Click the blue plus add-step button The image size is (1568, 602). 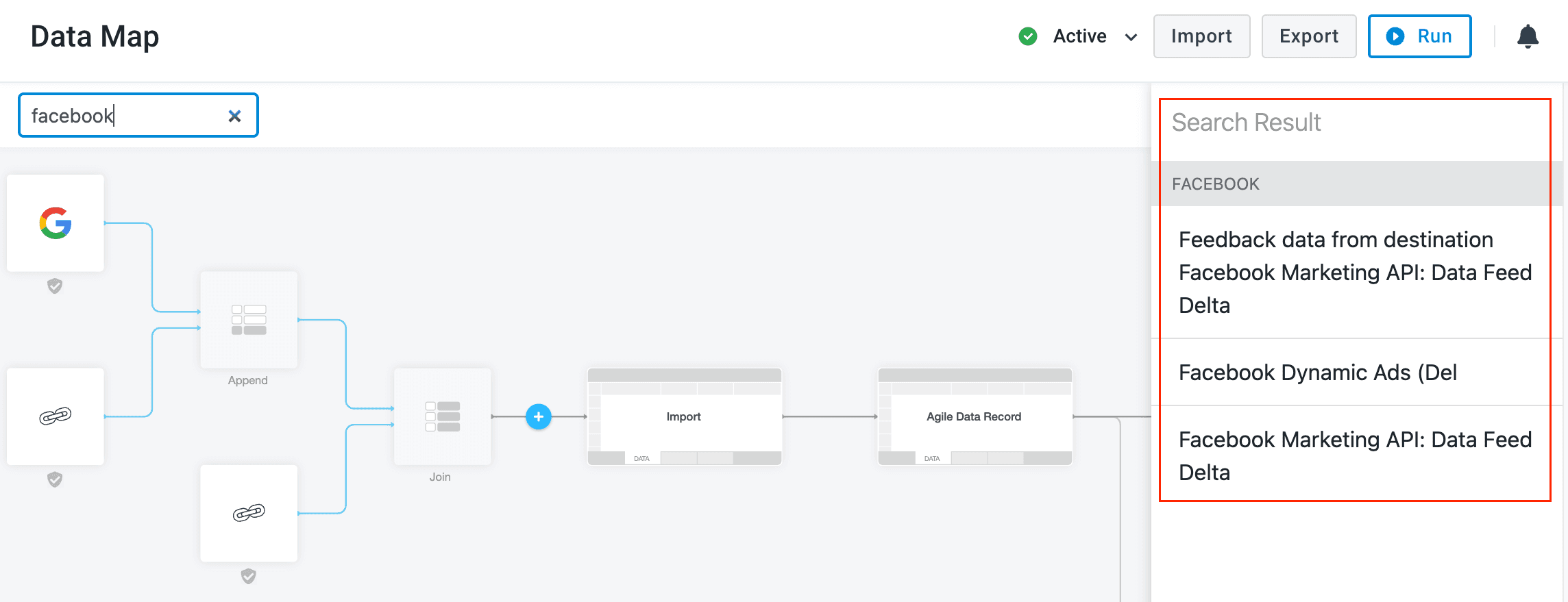tap(539, 416)
